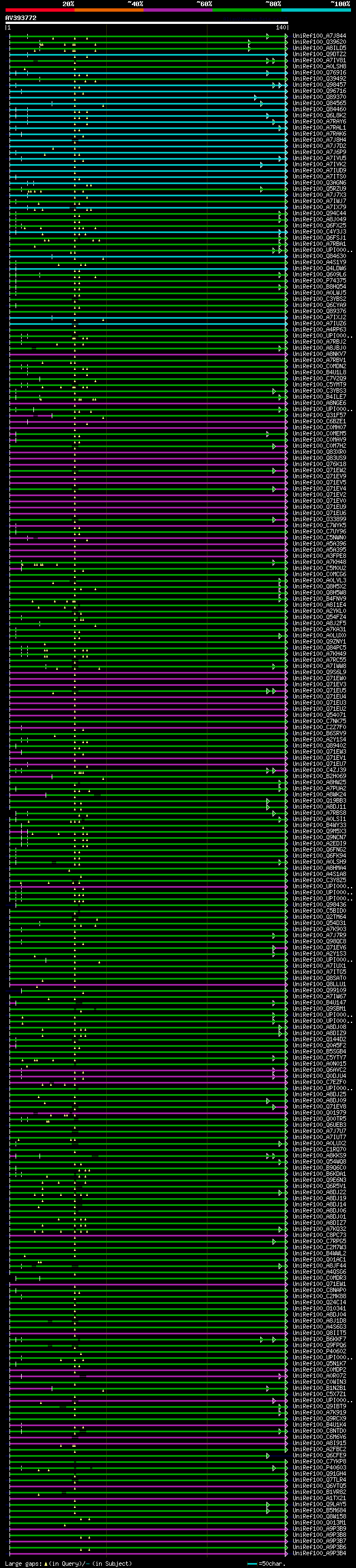Select hit label UniRef100_Q9LAY5
356x1568 pixels.
[319, 1504]
